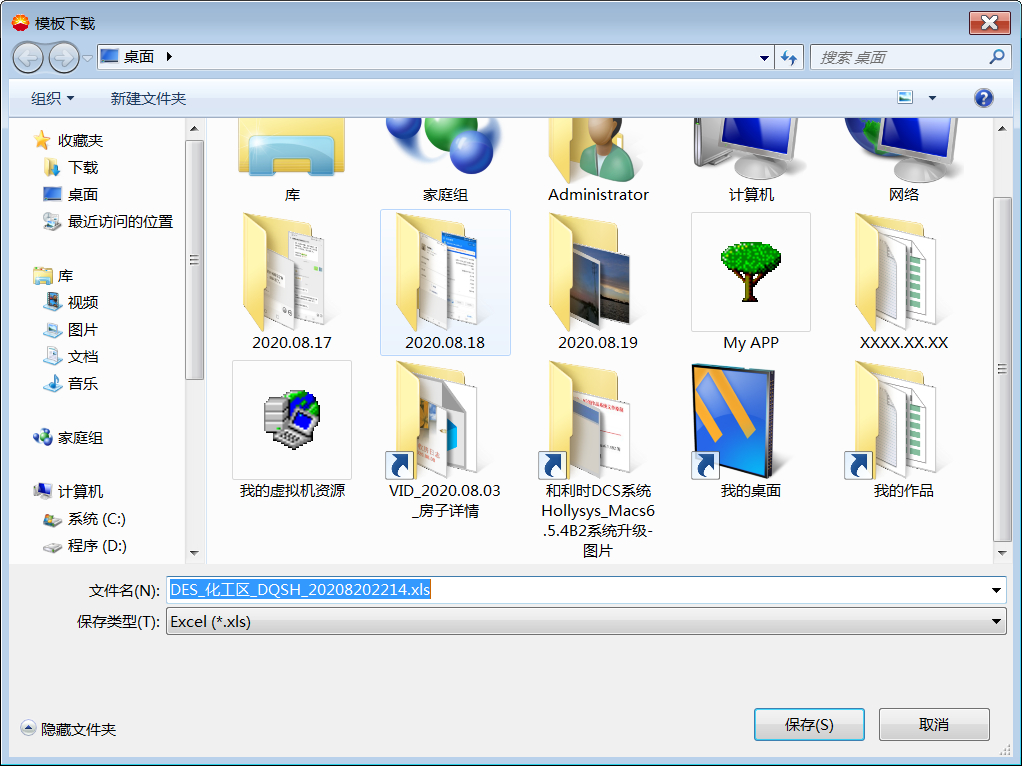Click sidebar scroll up arrow
Image resolution: width=1022 pixels, height=766 pixels.
(194, 128)
